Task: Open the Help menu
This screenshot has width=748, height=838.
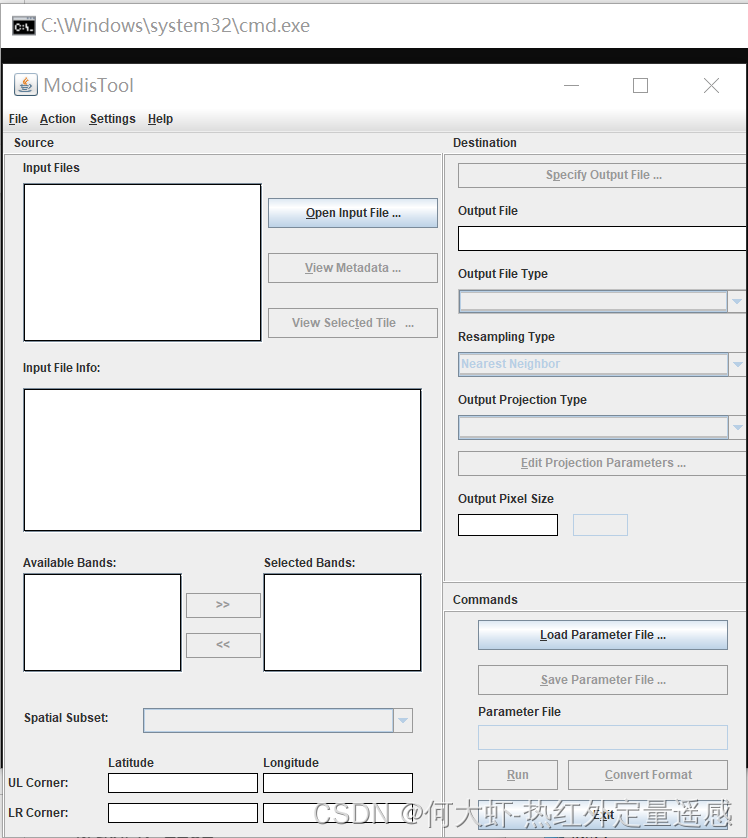Action: pyautogui.click(x=160, y=119)
